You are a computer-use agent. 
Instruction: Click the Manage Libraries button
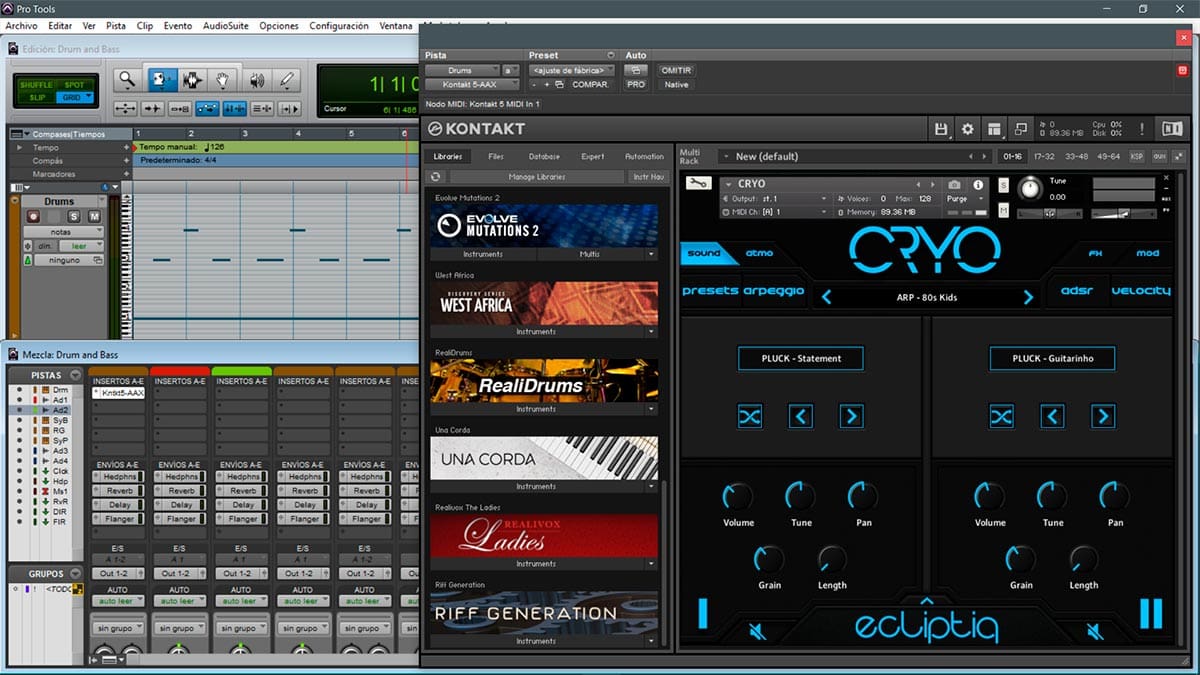pyautogui.click(x=537, y=177)
